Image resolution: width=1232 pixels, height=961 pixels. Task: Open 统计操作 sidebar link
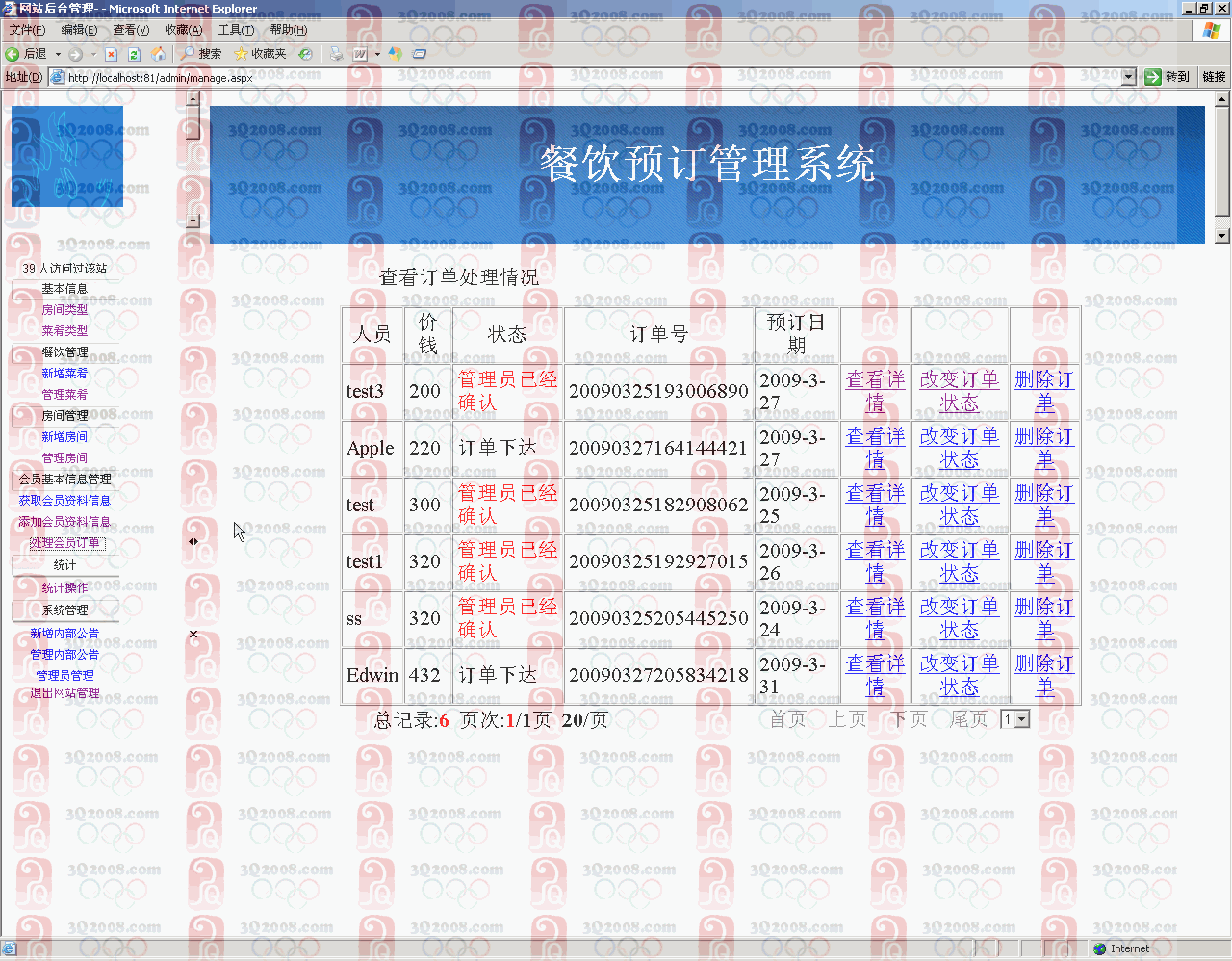64,588
